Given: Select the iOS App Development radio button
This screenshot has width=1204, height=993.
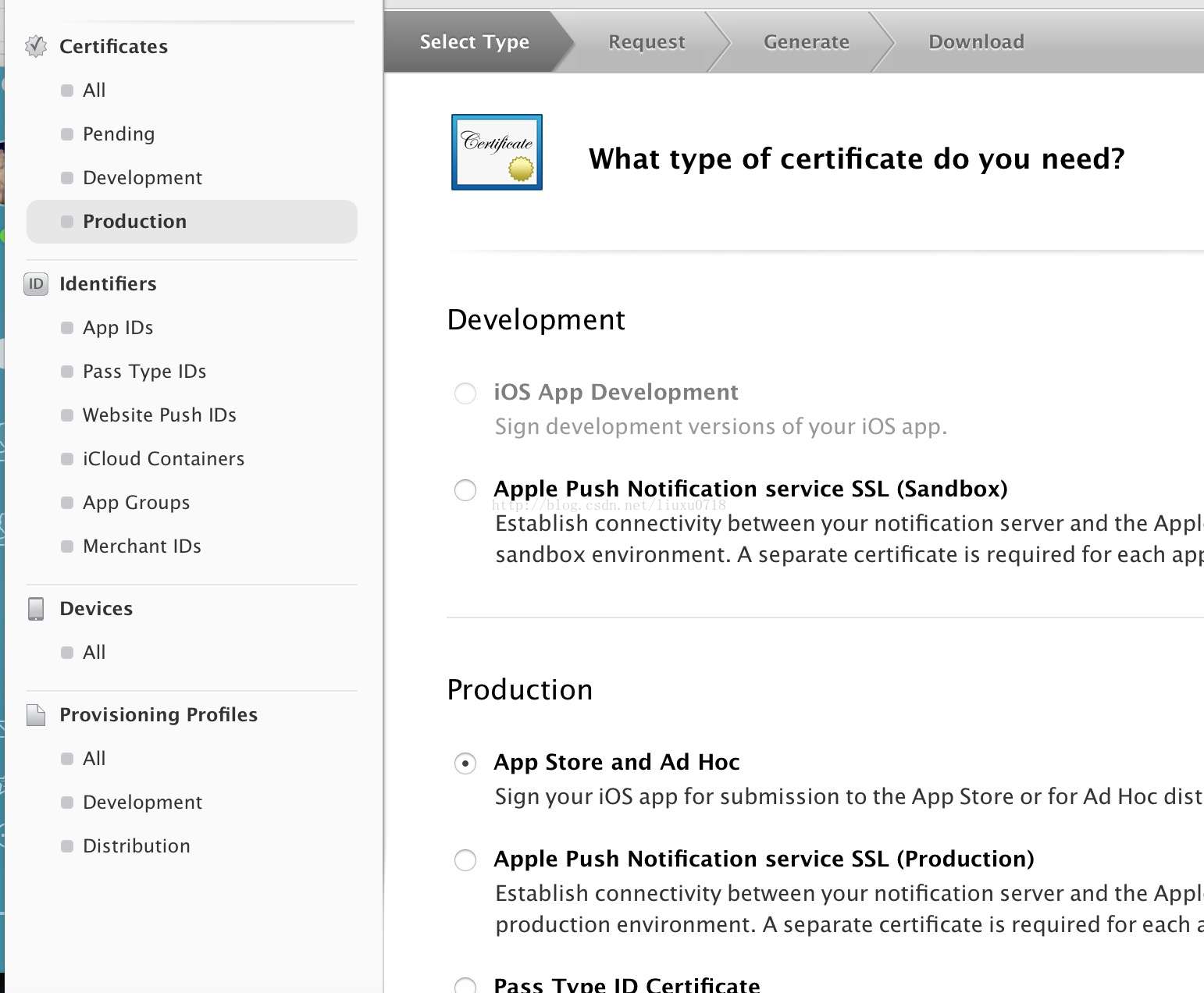Looking at the screenshot, I should [465, 393].
